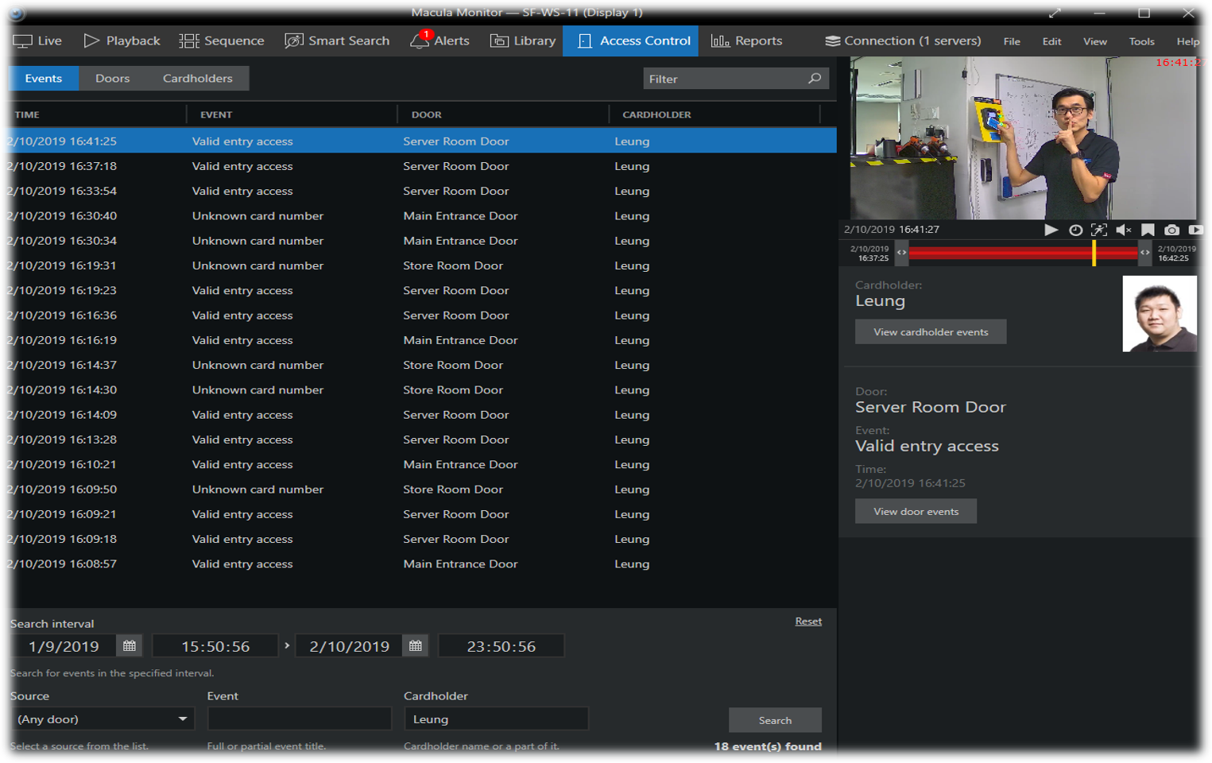Open the Alerts tab with notification badge
The height and width of the screenshot is (763, 1212).
click(x=440, y=41)
